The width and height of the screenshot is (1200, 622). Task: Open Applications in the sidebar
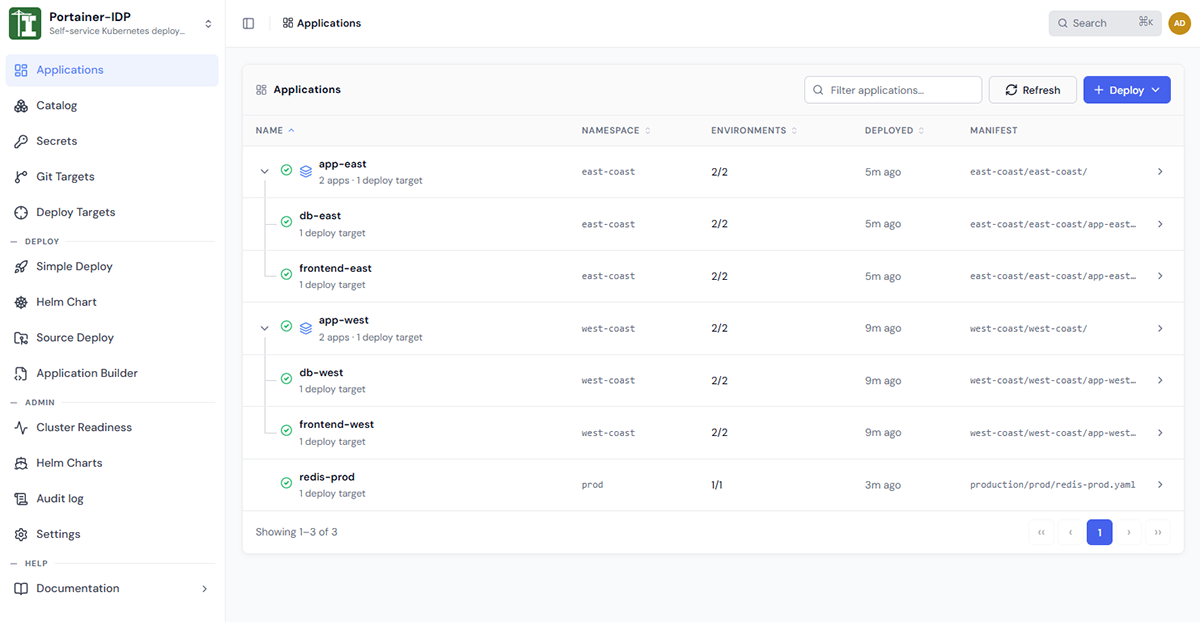point(112,70)
